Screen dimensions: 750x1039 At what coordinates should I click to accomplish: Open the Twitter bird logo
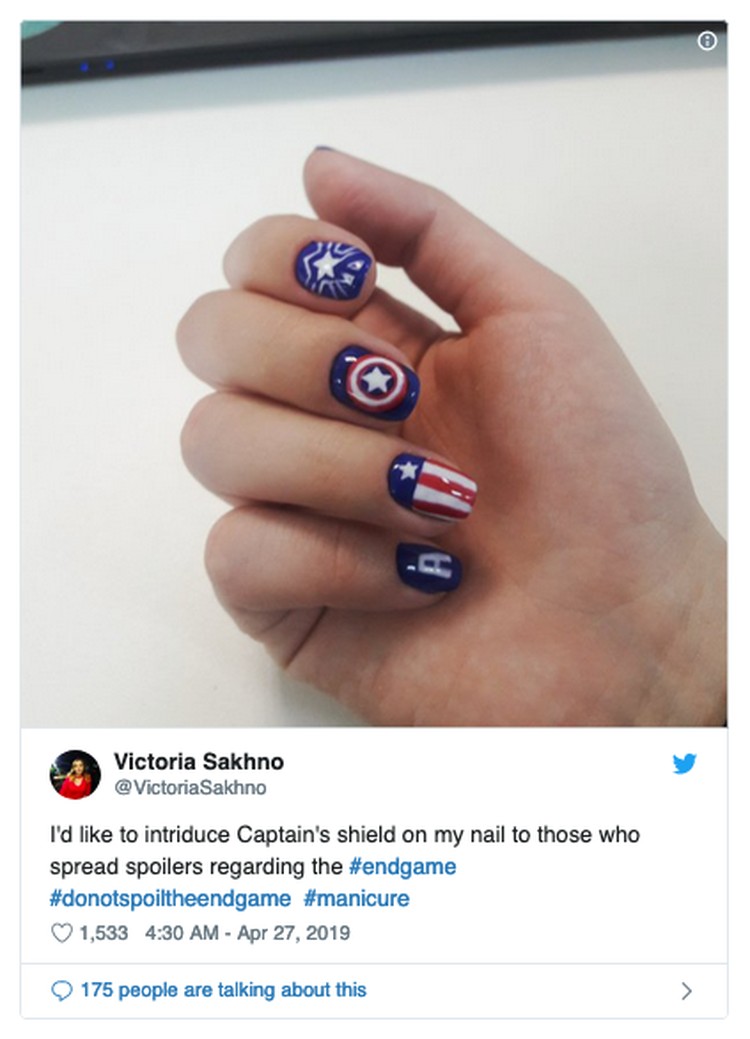[x=684, y=763]
